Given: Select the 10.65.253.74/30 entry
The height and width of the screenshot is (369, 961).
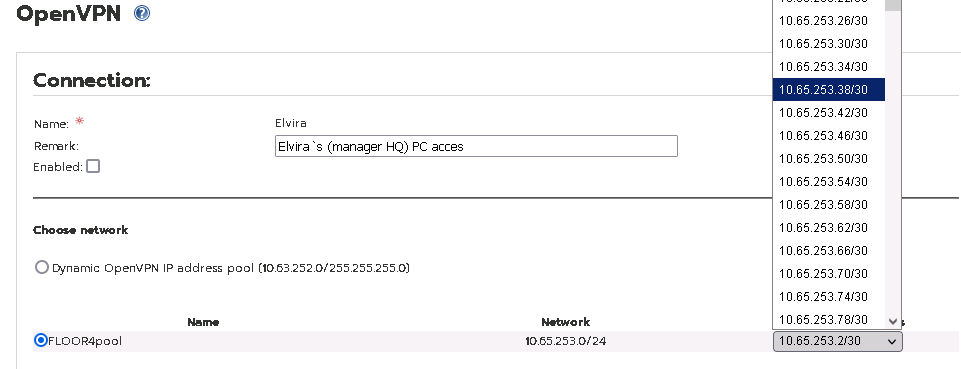Looking at the screenshot, I should tap(829, 297).
